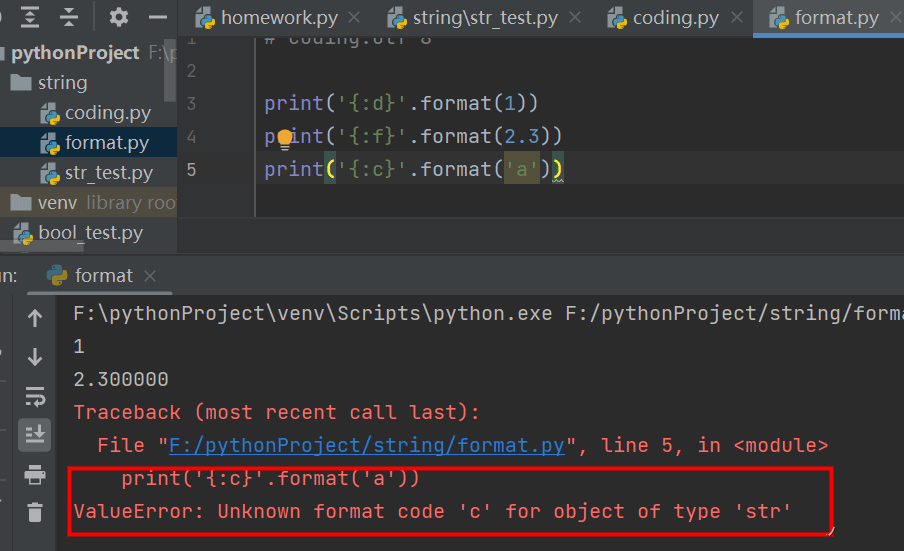
Task: Print the run console output
Action: pos(35,473)
